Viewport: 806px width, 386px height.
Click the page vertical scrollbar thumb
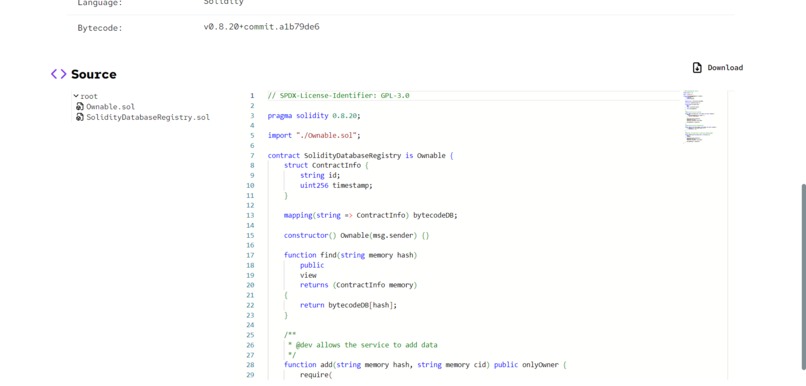[803, 277]
